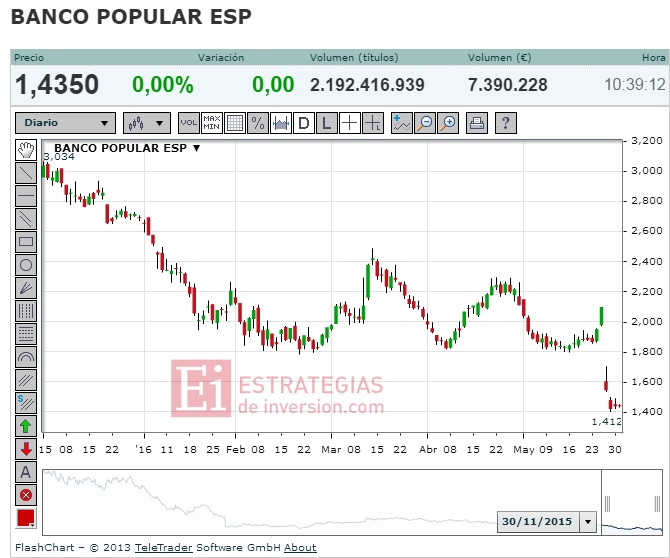Click the 10:39:12 time value
This screenshot has width=670, height=558.
tap(635, 85)
